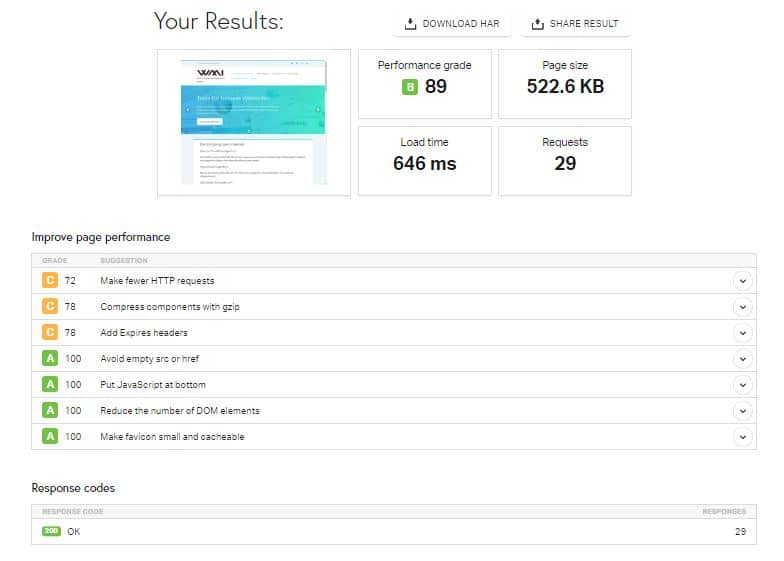Click the score 72 in HTTP requests row
The height and width of the screenshot is (561, 784).
70,281
